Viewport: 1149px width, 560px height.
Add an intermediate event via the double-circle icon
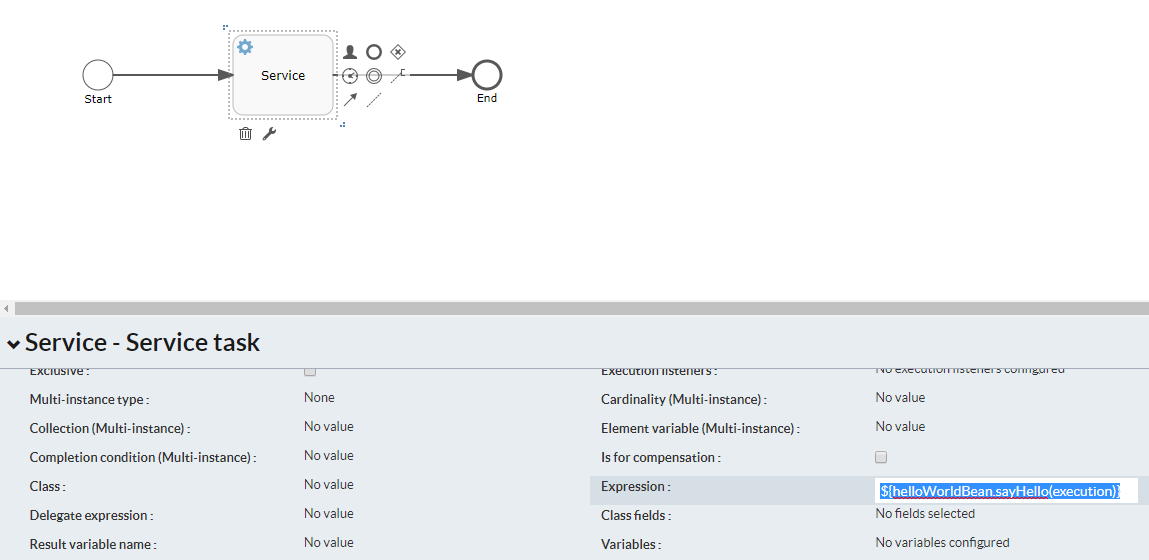374,75
